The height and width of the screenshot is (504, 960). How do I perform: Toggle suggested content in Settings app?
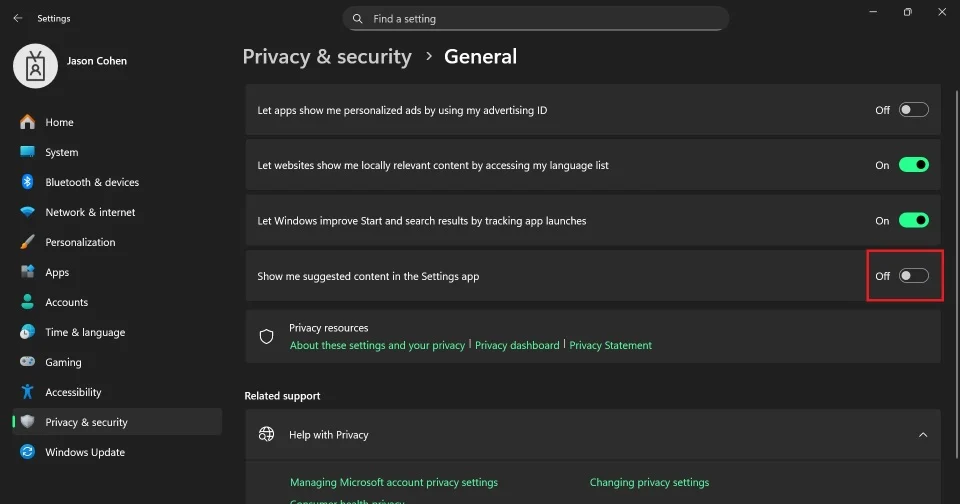click(913, 276)
